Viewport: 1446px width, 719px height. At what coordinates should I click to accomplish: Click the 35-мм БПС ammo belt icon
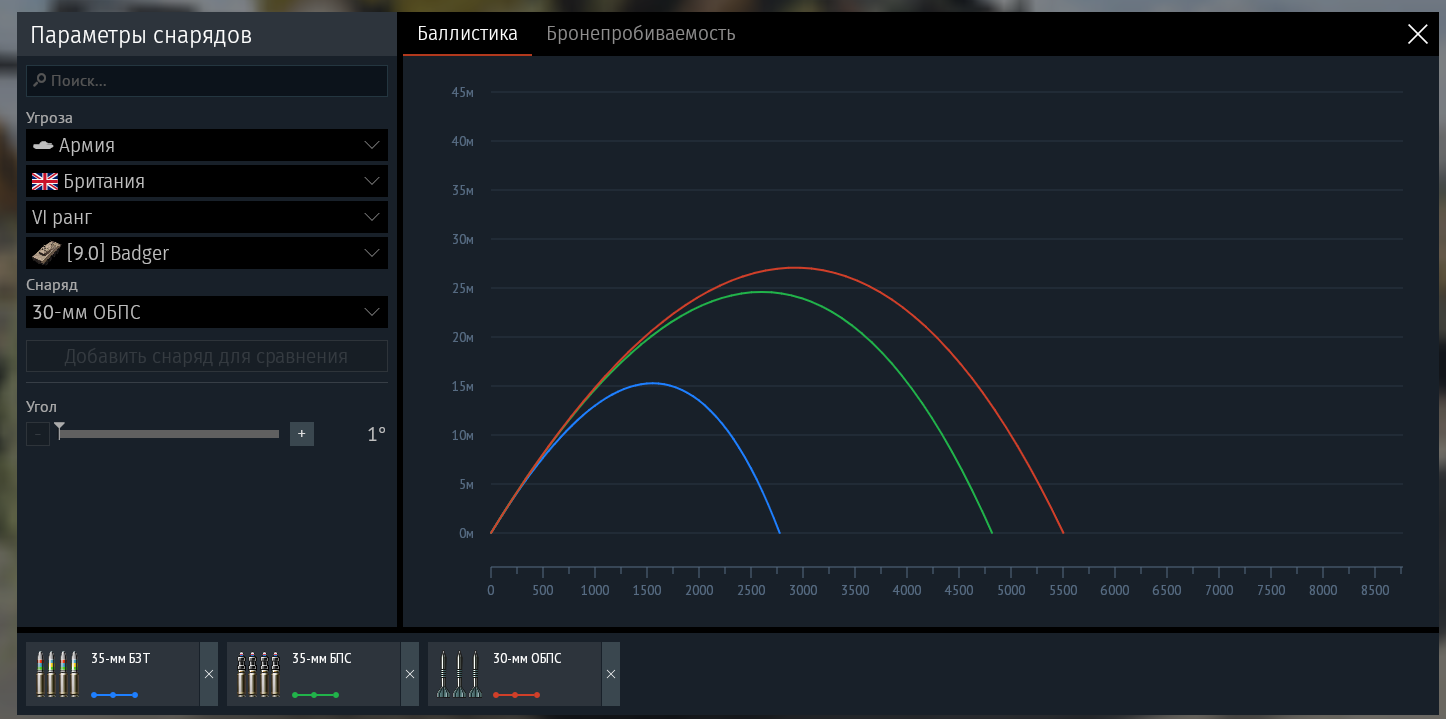click(x=258, y=674)
